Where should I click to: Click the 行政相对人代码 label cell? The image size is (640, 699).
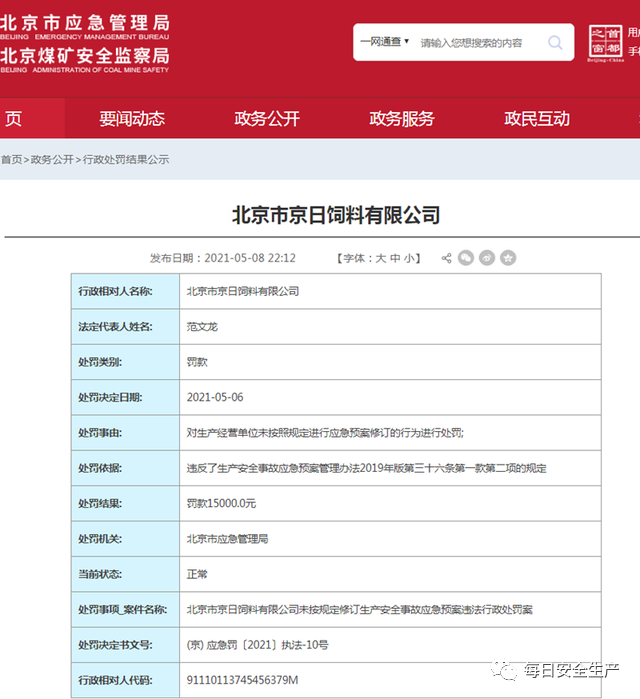pos(125,680)
